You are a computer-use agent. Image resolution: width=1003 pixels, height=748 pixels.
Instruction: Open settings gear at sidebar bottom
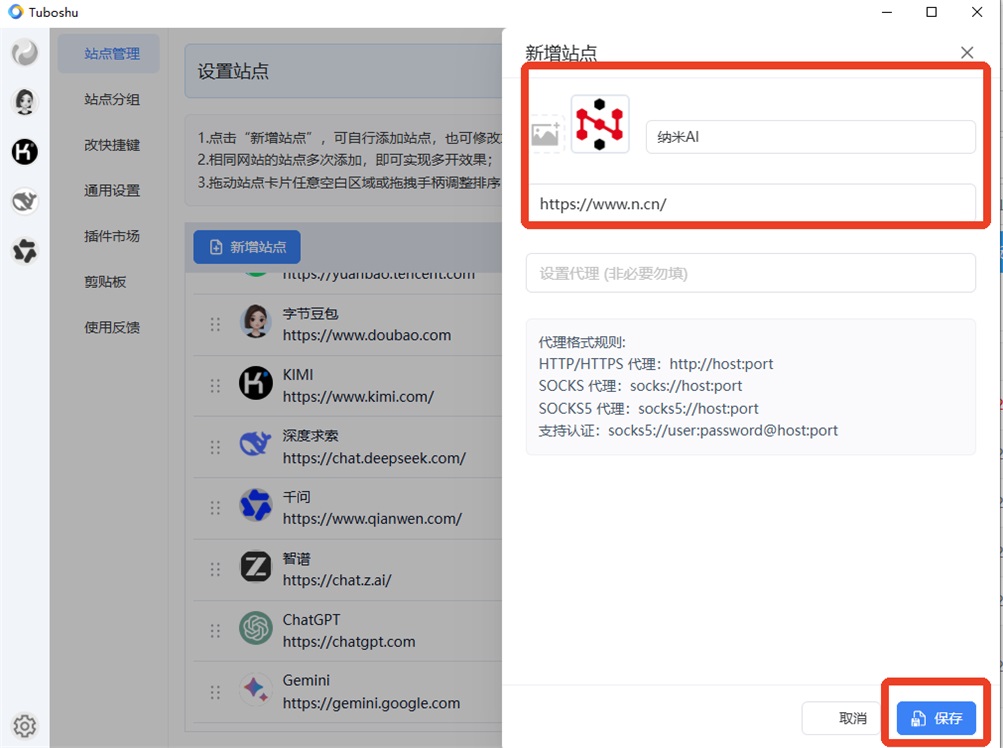[25, 726]
